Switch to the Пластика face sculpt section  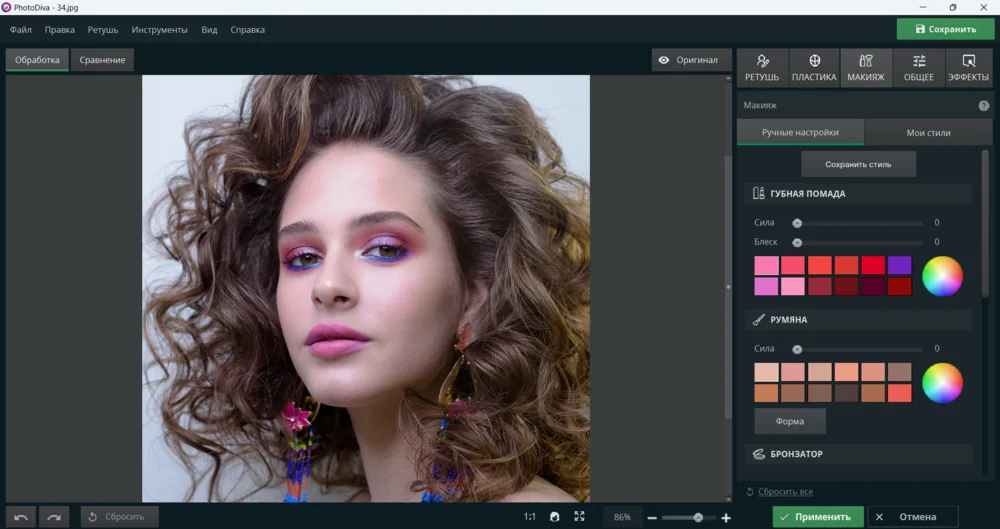pyautogui.click(x=814, y=68)
